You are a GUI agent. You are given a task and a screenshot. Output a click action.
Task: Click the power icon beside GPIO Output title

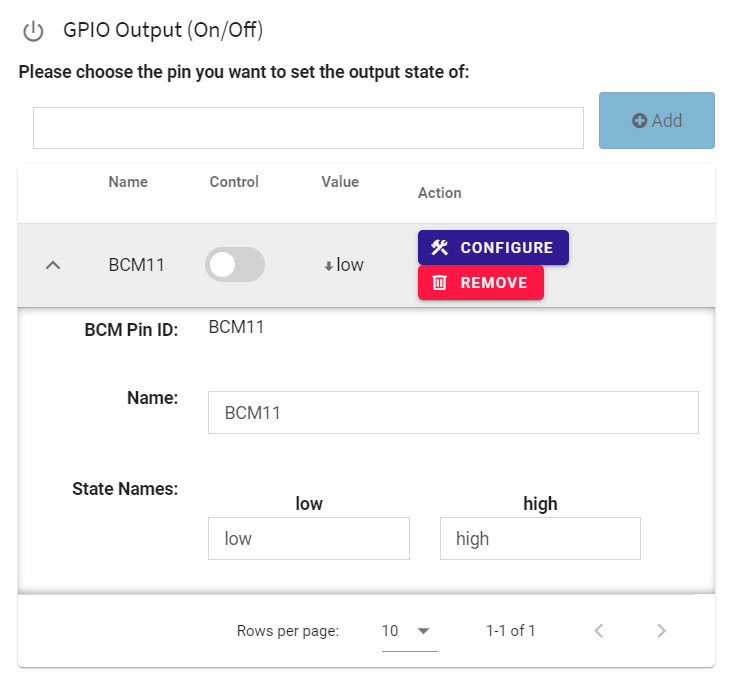34,32
